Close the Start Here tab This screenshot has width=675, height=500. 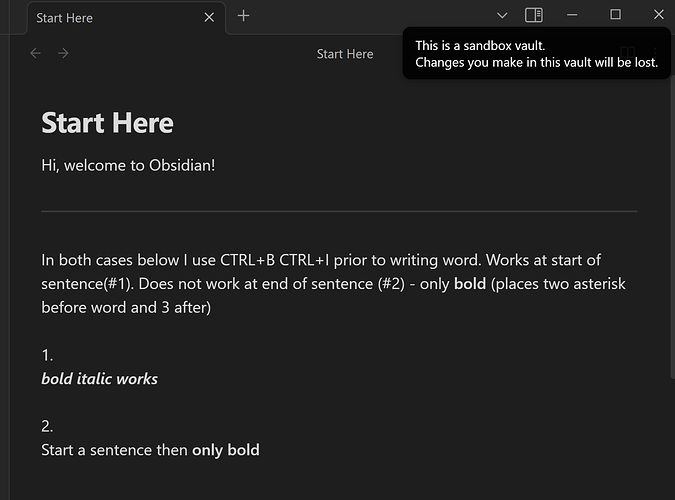pos(209,17)
